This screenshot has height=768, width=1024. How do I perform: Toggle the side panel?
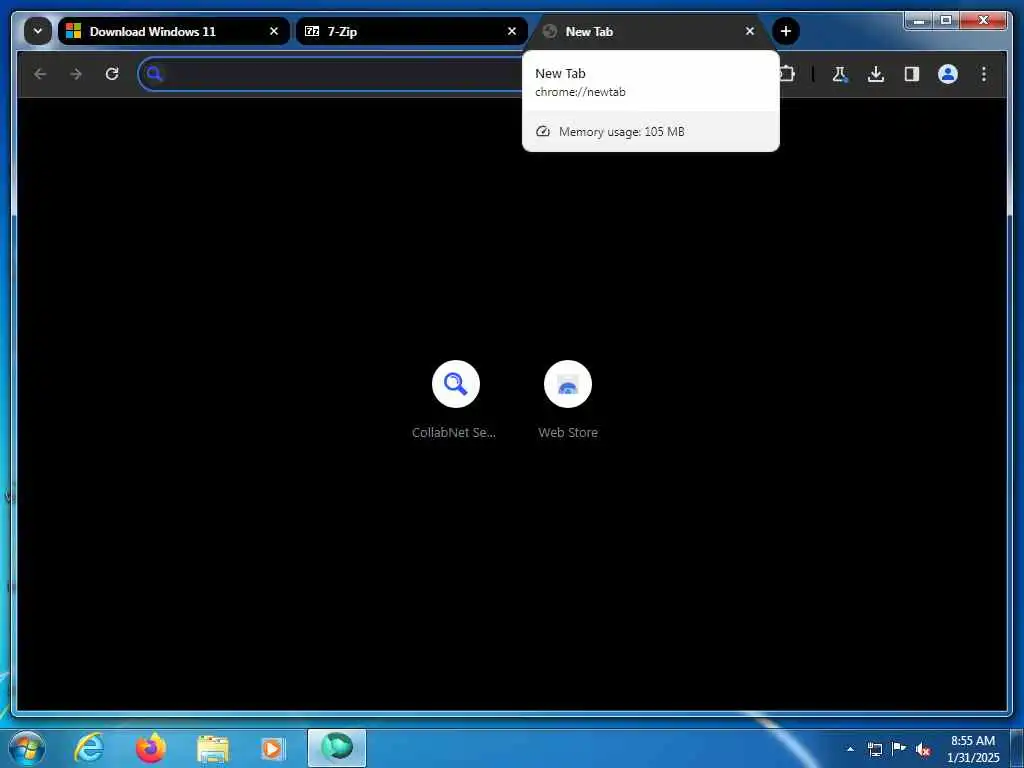(912, 74)
